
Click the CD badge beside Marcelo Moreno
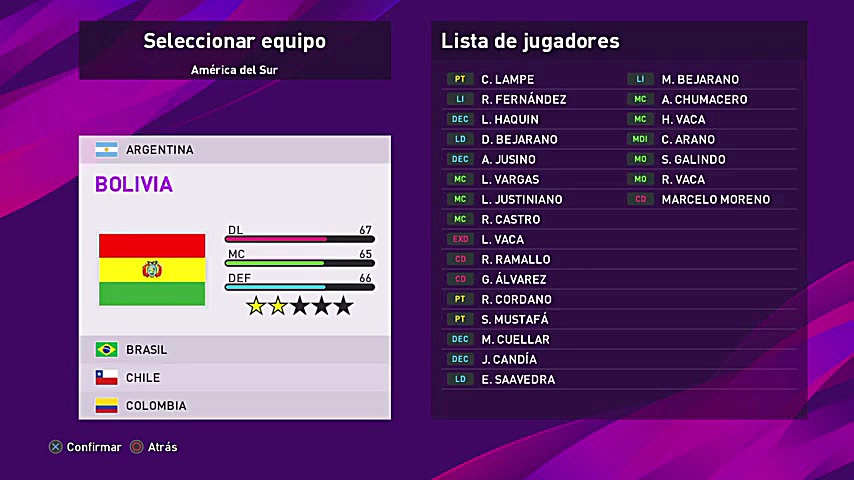(640, 199)
